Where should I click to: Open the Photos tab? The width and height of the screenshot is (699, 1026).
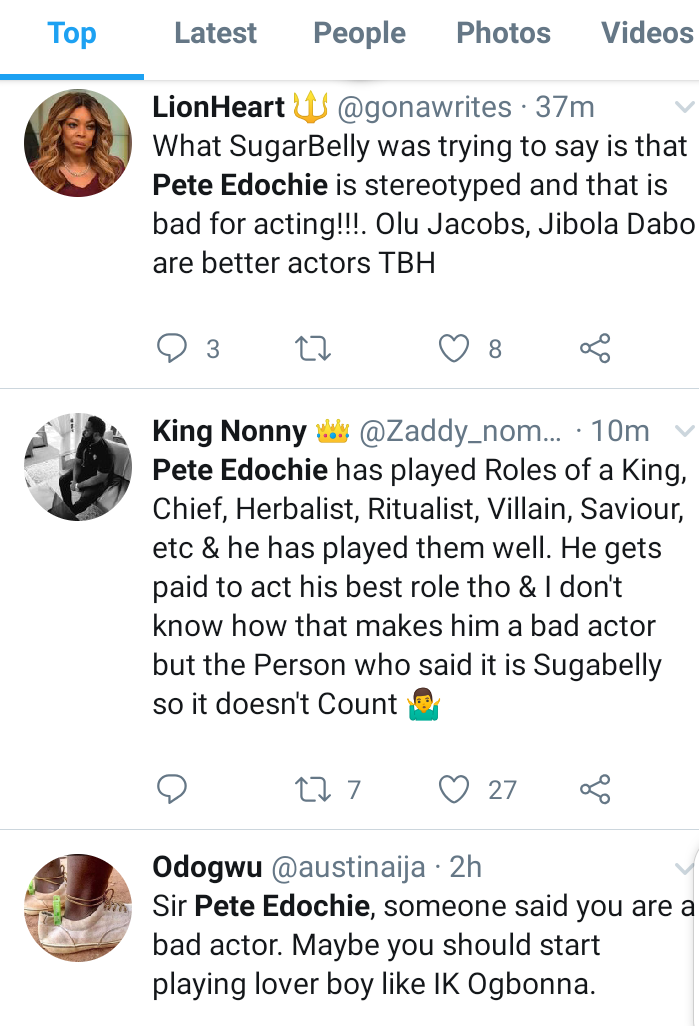pos(503,33)
